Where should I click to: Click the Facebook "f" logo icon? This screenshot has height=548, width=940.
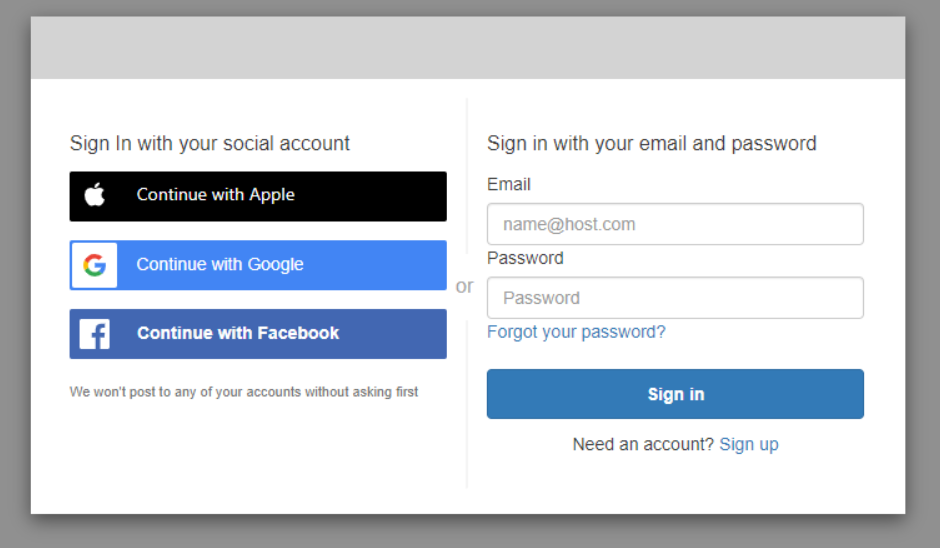click(x=95, y=334)
